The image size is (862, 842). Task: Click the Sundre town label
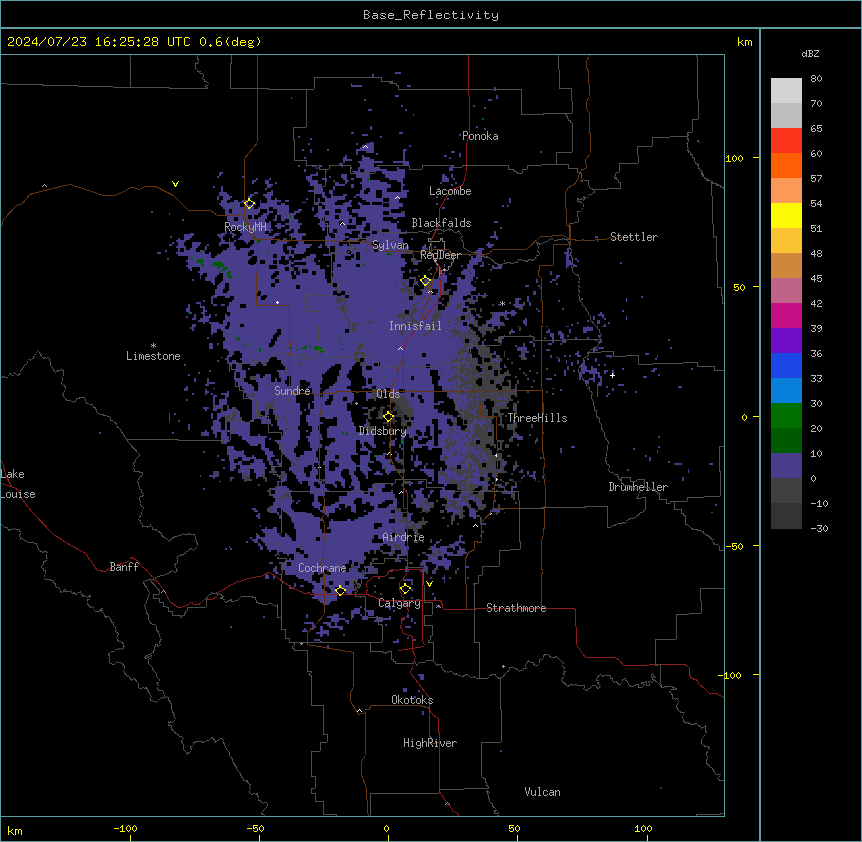[x=292, y=391]
